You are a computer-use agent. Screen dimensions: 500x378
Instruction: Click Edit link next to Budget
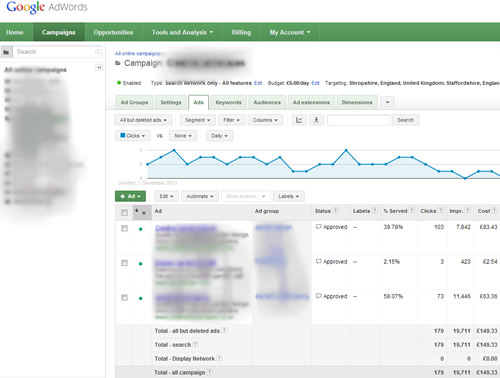[x=315, y=83]
